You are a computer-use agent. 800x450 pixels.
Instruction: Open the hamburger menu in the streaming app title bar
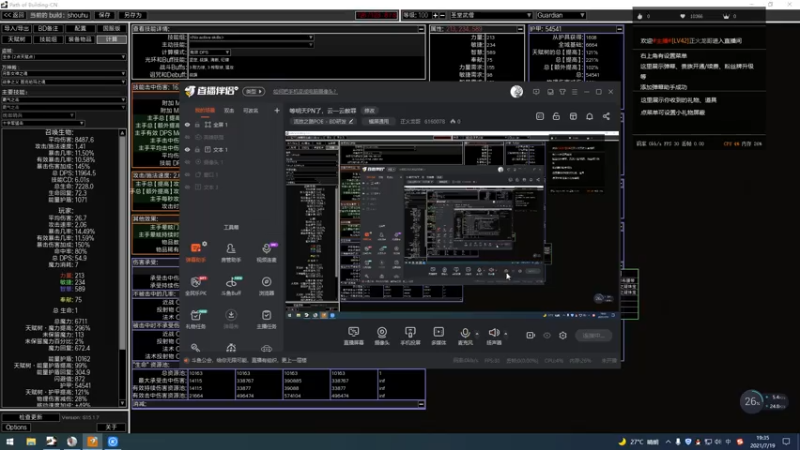tap(574, 92)
